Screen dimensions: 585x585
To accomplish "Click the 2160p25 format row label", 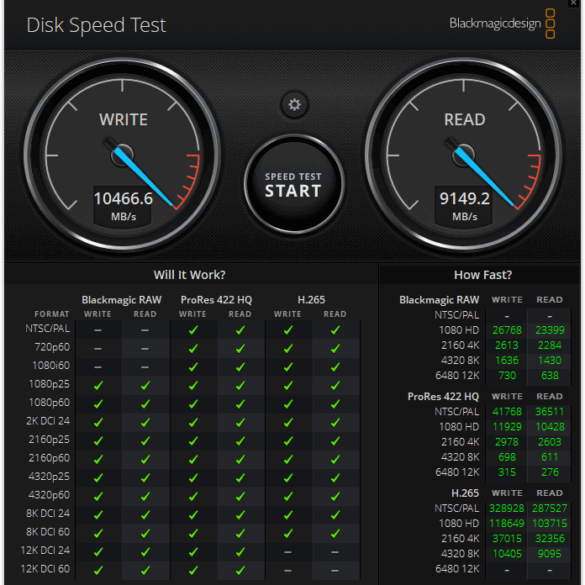I will tap(49, 439).
